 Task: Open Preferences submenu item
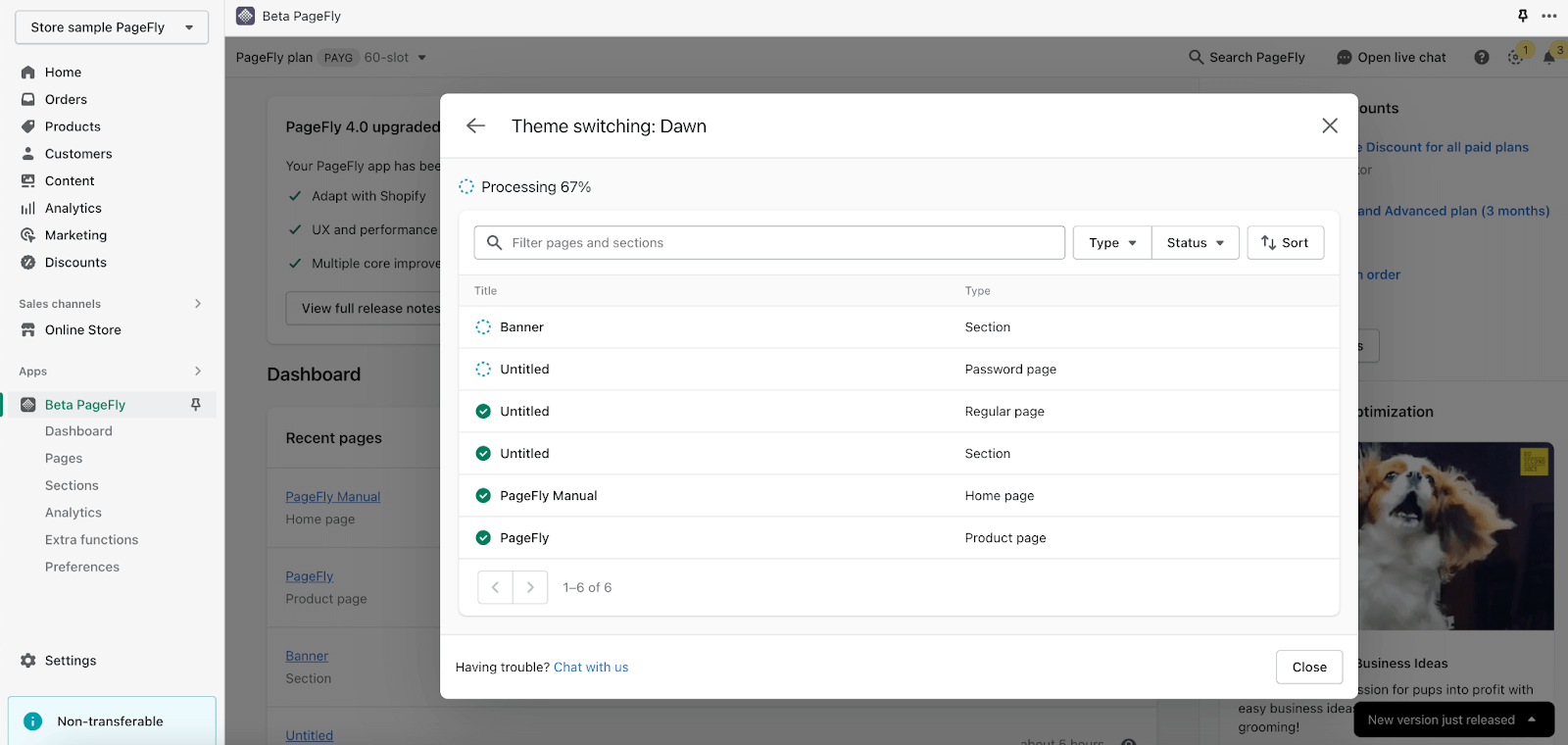tap(82, 567)
